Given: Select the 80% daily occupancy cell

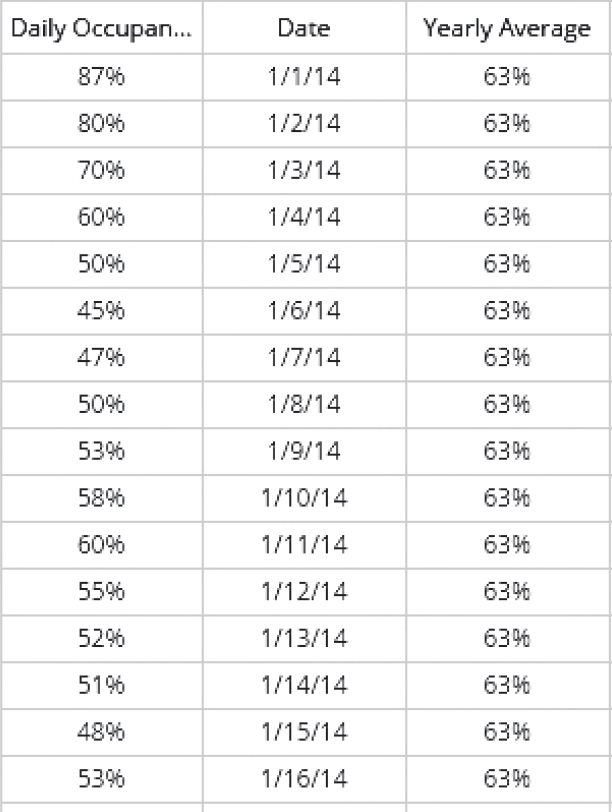Looking at the screenshot, I should point(101,124).
